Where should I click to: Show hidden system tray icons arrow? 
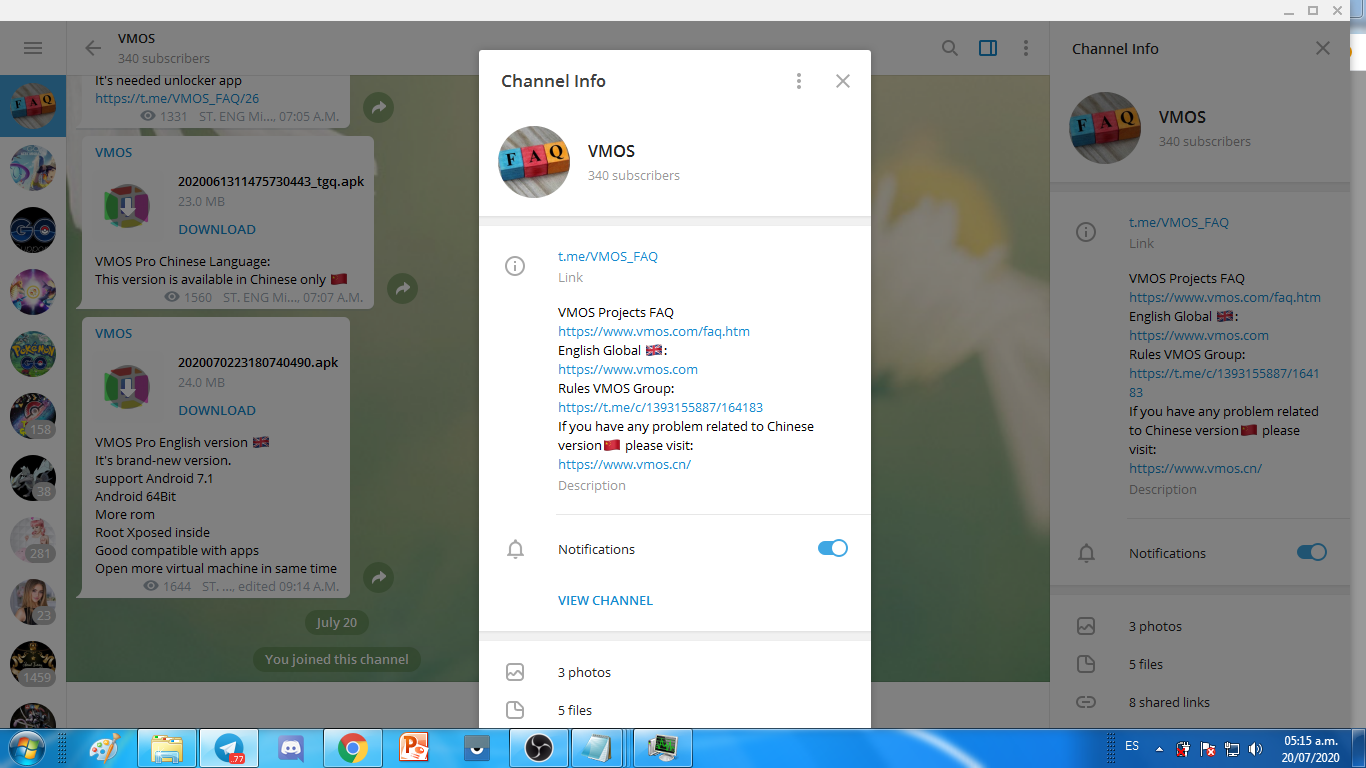point(1159,748)
